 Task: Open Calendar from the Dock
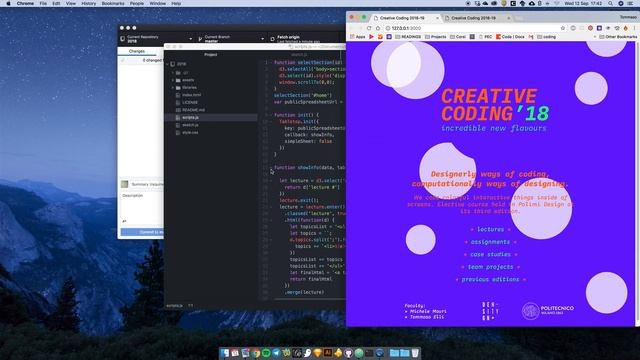click(235, 353)
